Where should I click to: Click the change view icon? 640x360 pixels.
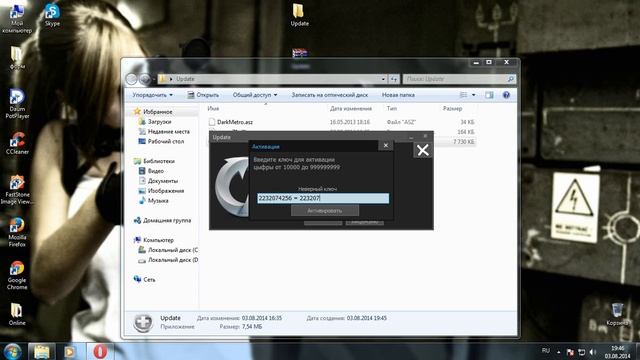pyautogui.click(x=463, y=95)
